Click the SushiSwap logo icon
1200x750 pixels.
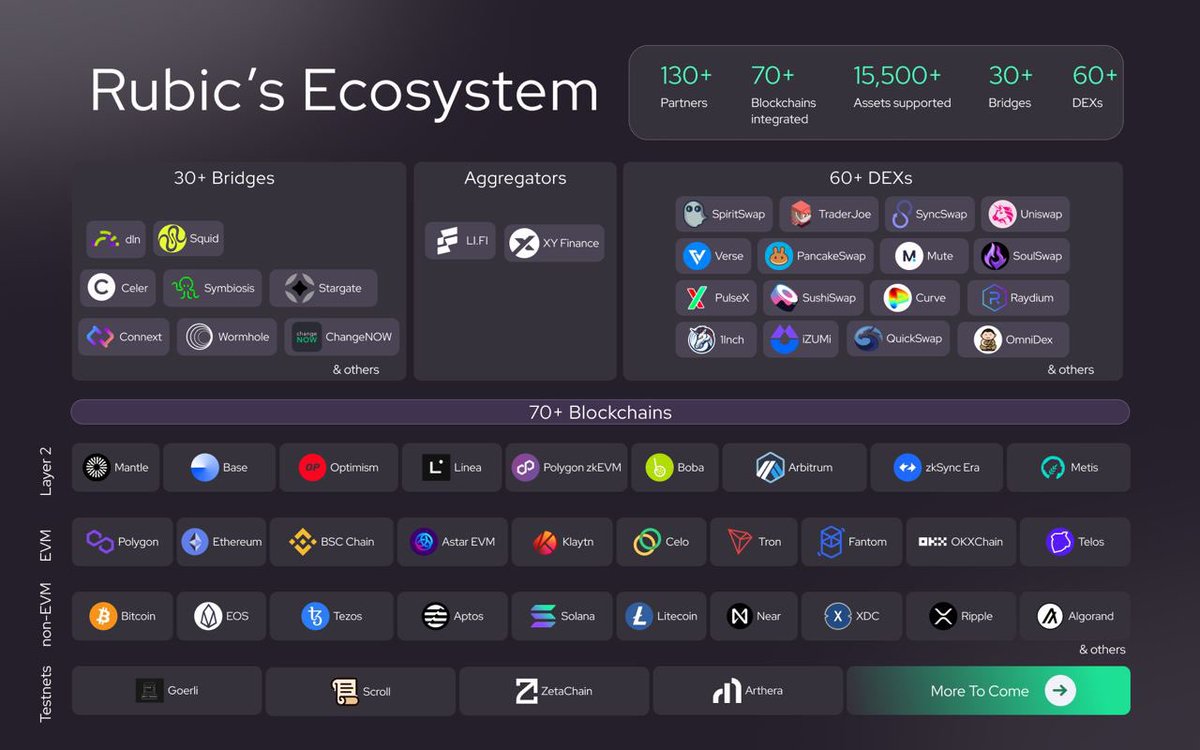click(785, 298)
